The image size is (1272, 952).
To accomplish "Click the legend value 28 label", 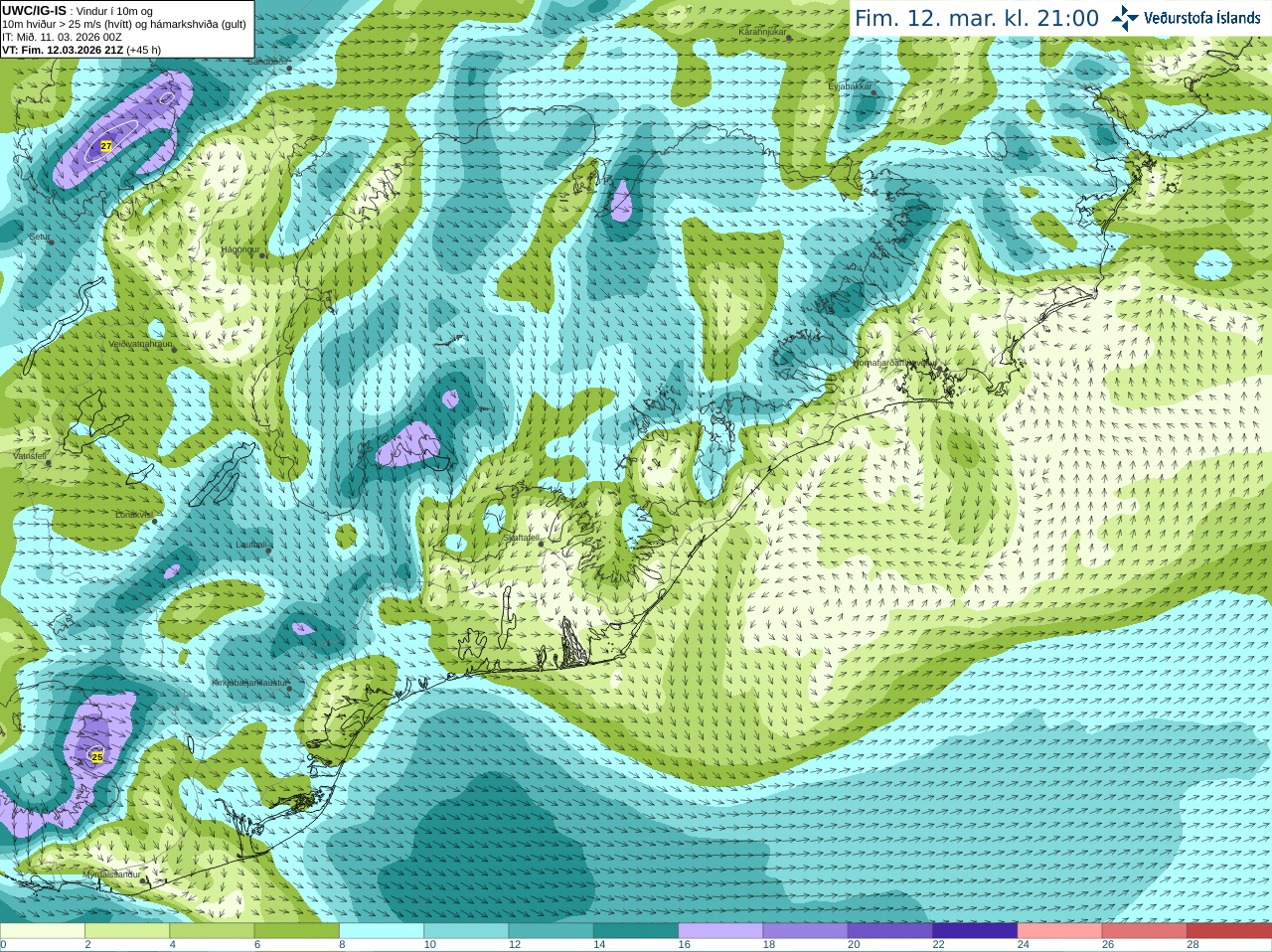I will click(x=1192, y=945).
